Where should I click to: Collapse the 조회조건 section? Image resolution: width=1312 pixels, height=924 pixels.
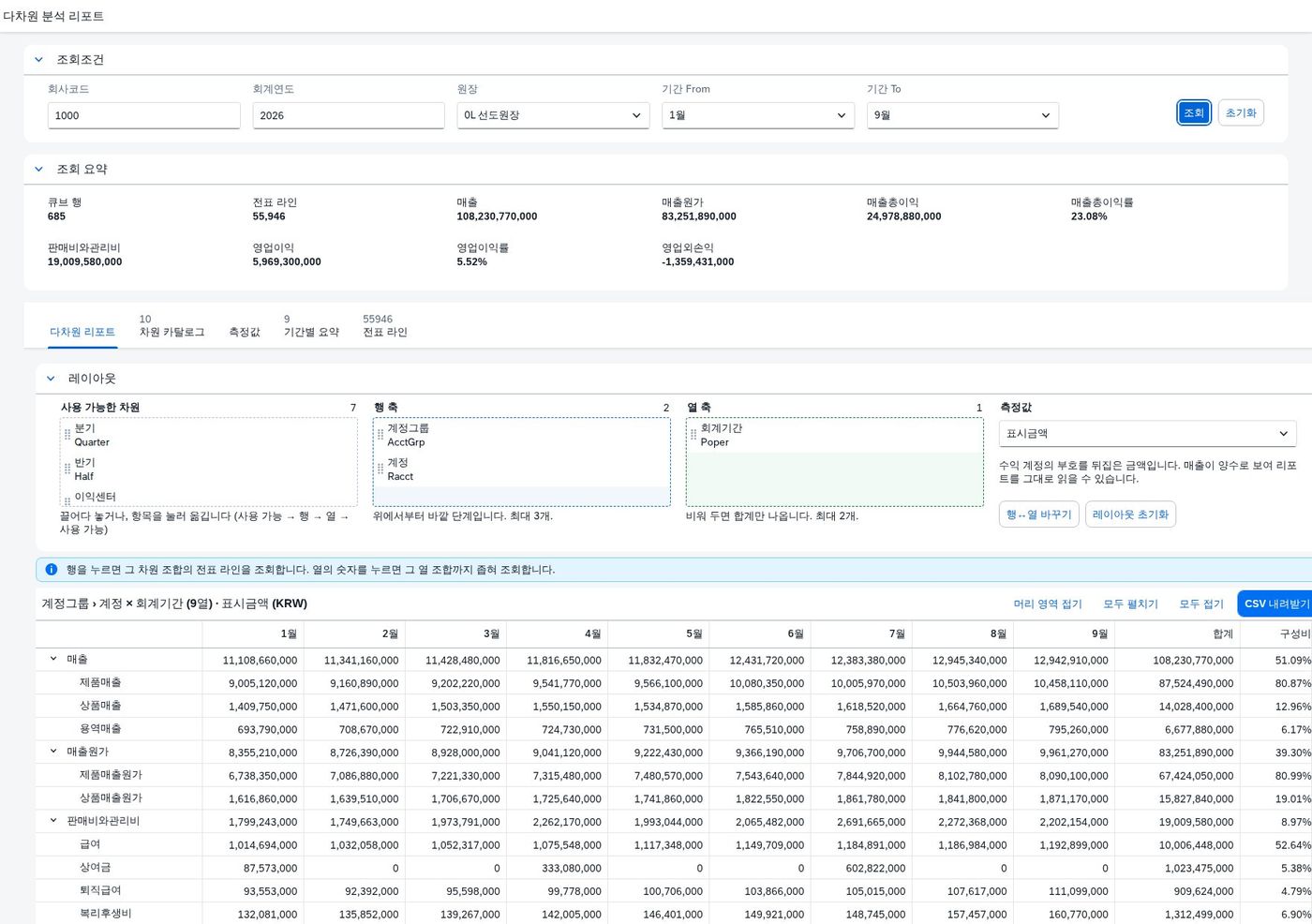click(x=38, y=60)
